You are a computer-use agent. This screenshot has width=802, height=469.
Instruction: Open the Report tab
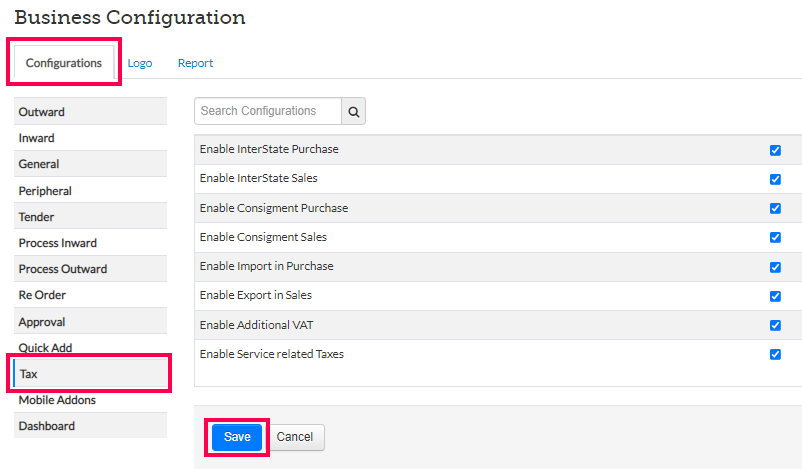pyautogui.click(x=195, y=63)
